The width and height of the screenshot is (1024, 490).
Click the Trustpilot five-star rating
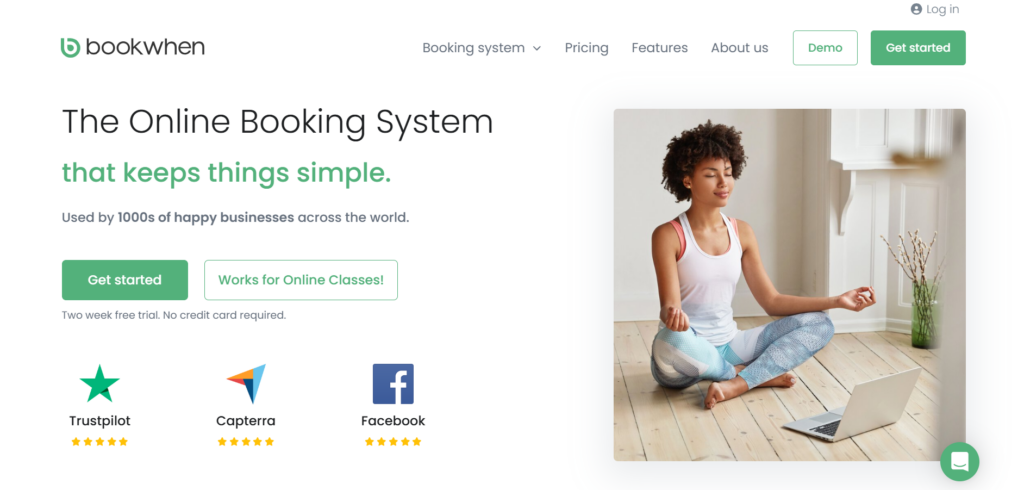(x=99, y=441)
